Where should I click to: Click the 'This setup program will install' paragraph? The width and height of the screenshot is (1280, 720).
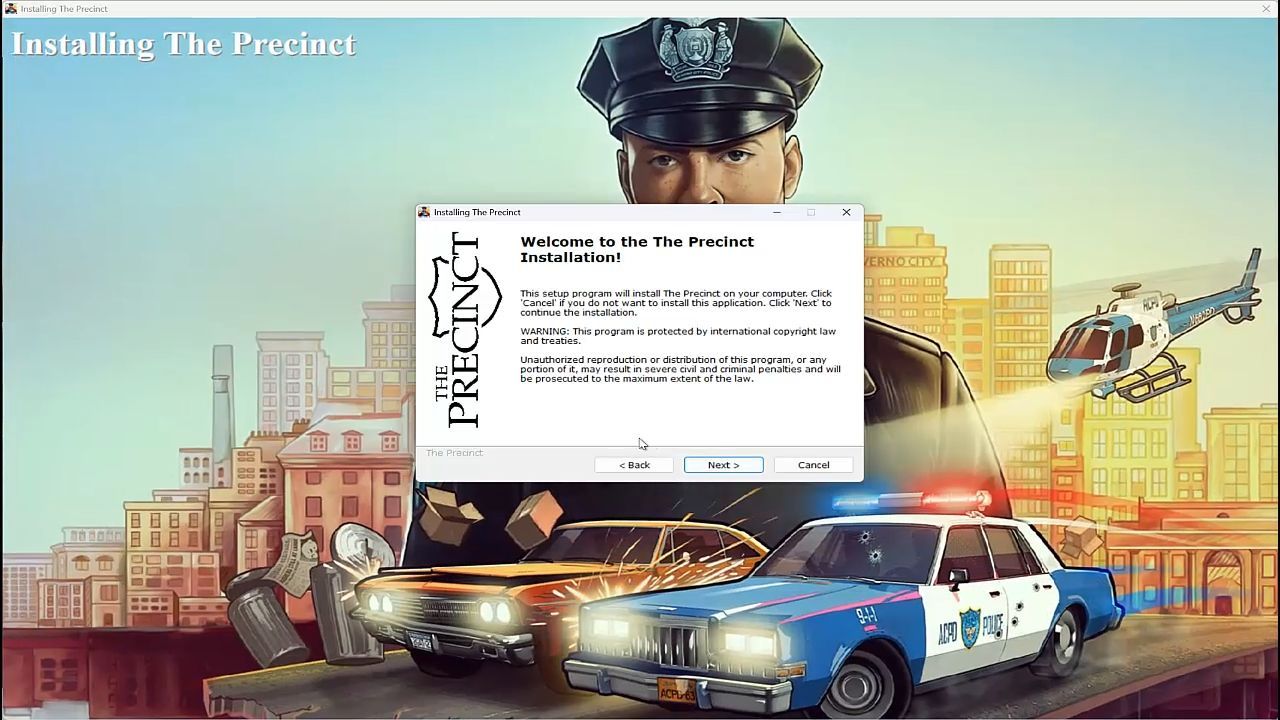tap(676, 303)
